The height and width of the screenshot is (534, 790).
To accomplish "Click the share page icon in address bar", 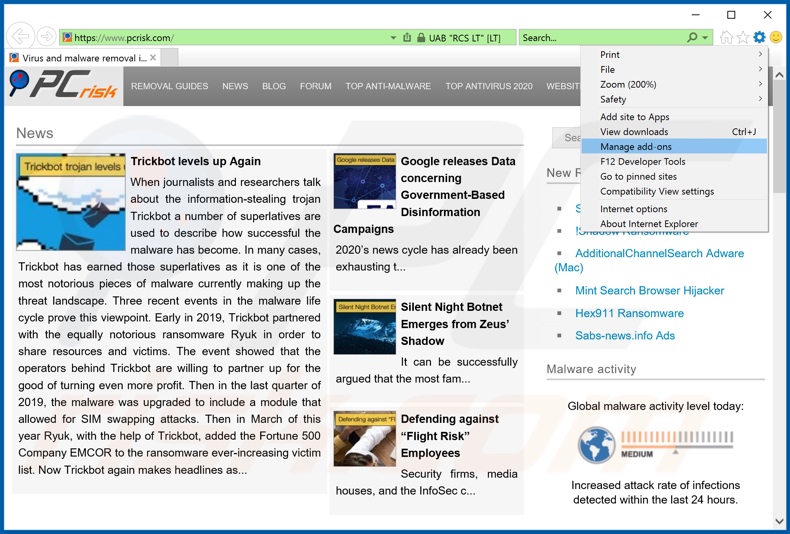I will click(x=407, y=38).
